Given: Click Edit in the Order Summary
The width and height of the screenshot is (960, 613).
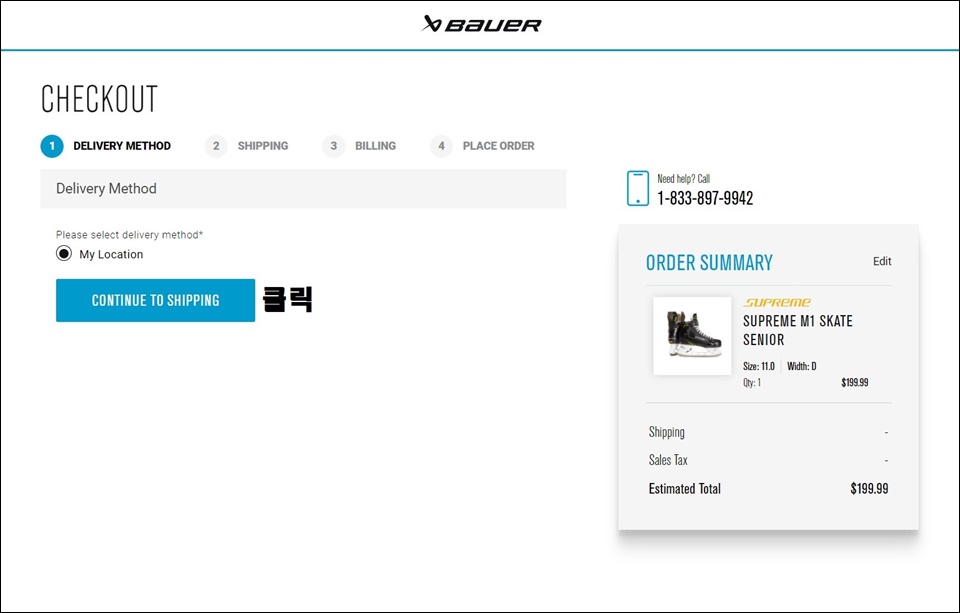Looking at the screenshot, I should click(x=882, y=261).
